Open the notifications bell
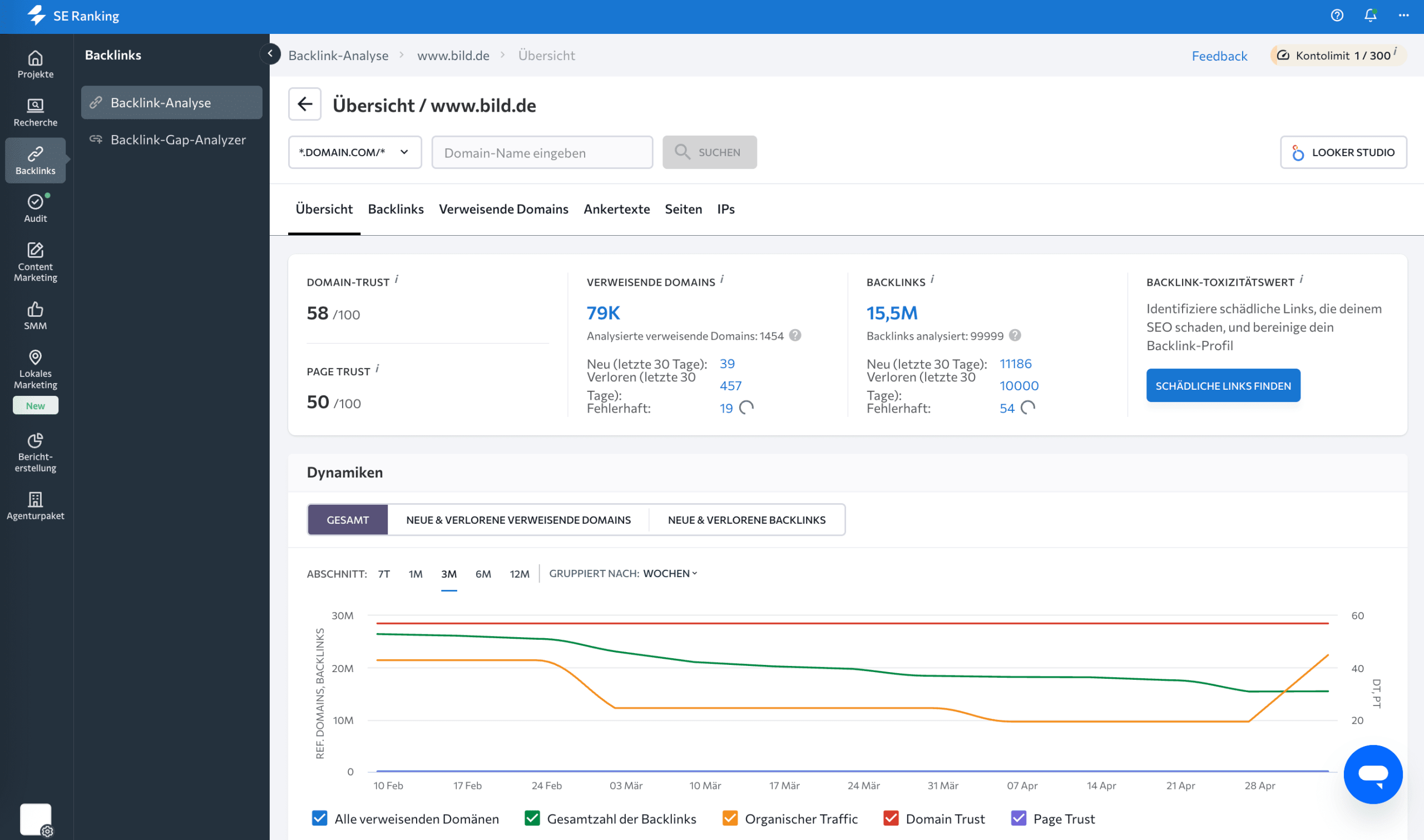This screenshot has width=1424, height=840. click(1370, 16)
